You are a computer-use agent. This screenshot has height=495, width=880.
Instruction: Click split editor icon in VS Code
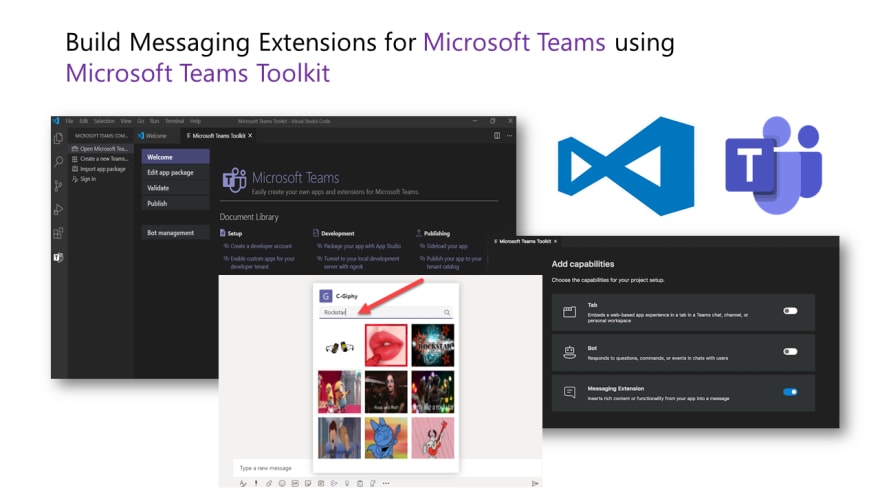click(497, 135)
